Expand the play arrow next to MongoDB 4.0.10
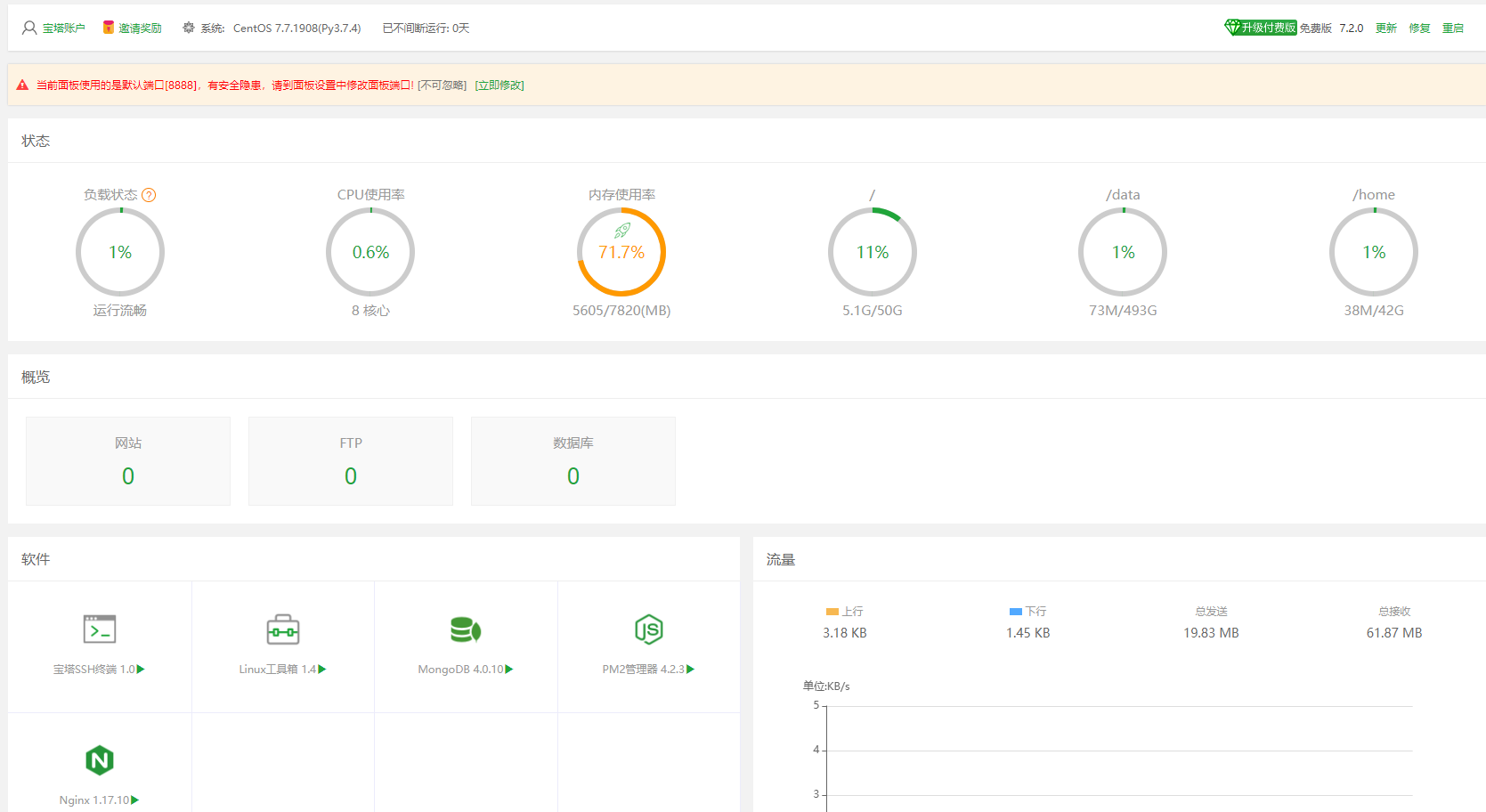Screen dimensions: 1486x812 point(509,670)
